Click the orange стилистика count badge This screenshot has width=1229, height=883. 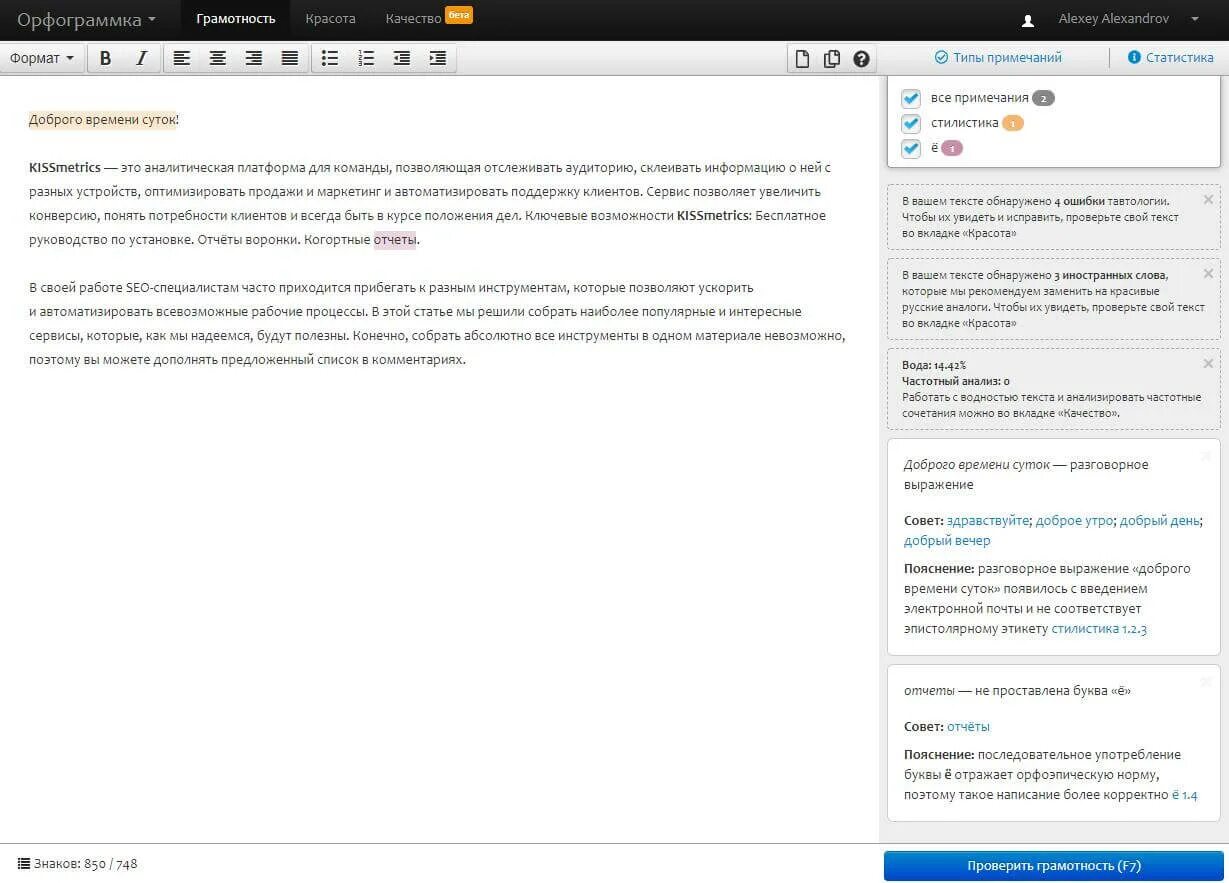click(1012, 124)
